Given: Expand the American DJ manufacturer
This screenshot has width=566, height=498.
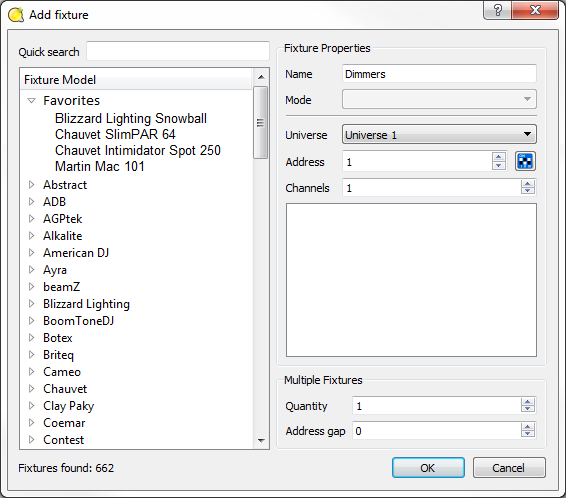Looking at the screenshot, I should coord(32,253).
